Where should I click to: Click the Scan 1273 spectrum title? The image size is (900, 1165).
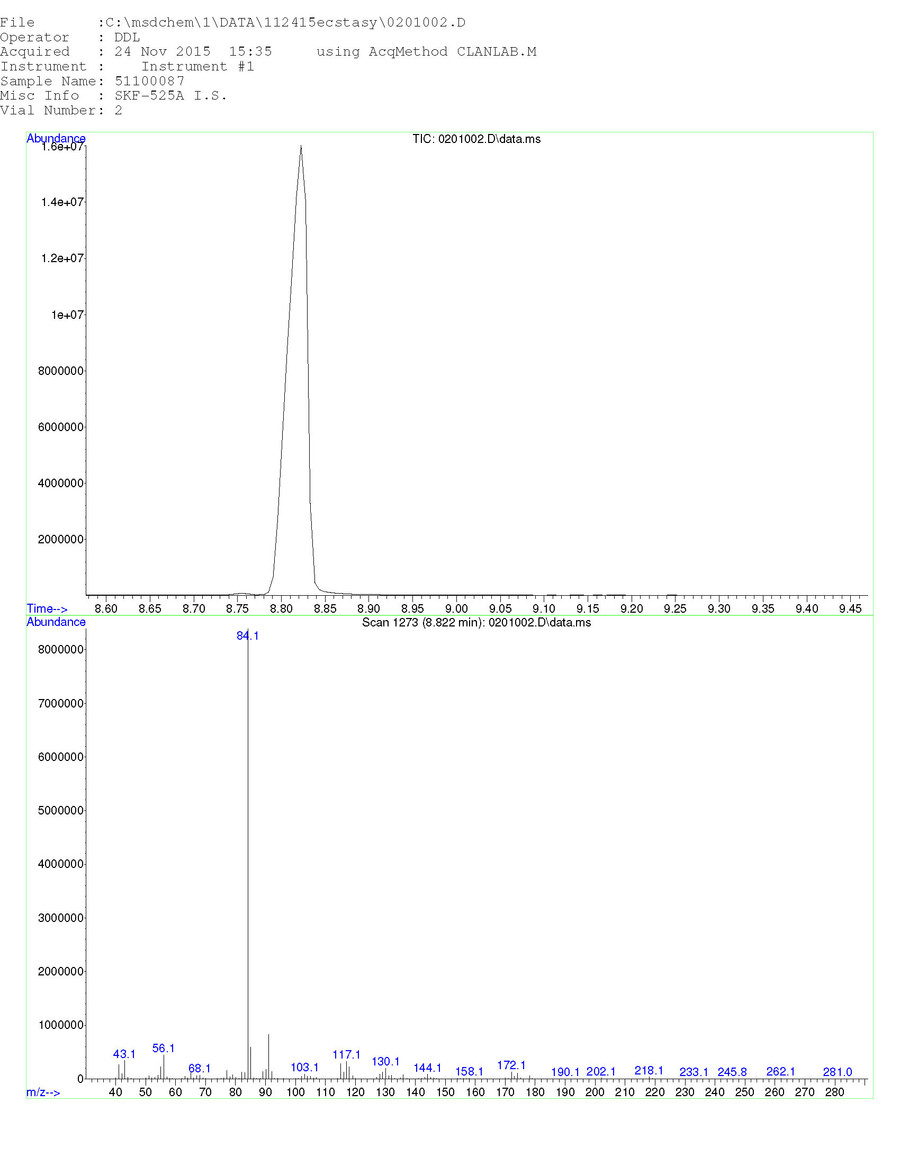point(476,622)
